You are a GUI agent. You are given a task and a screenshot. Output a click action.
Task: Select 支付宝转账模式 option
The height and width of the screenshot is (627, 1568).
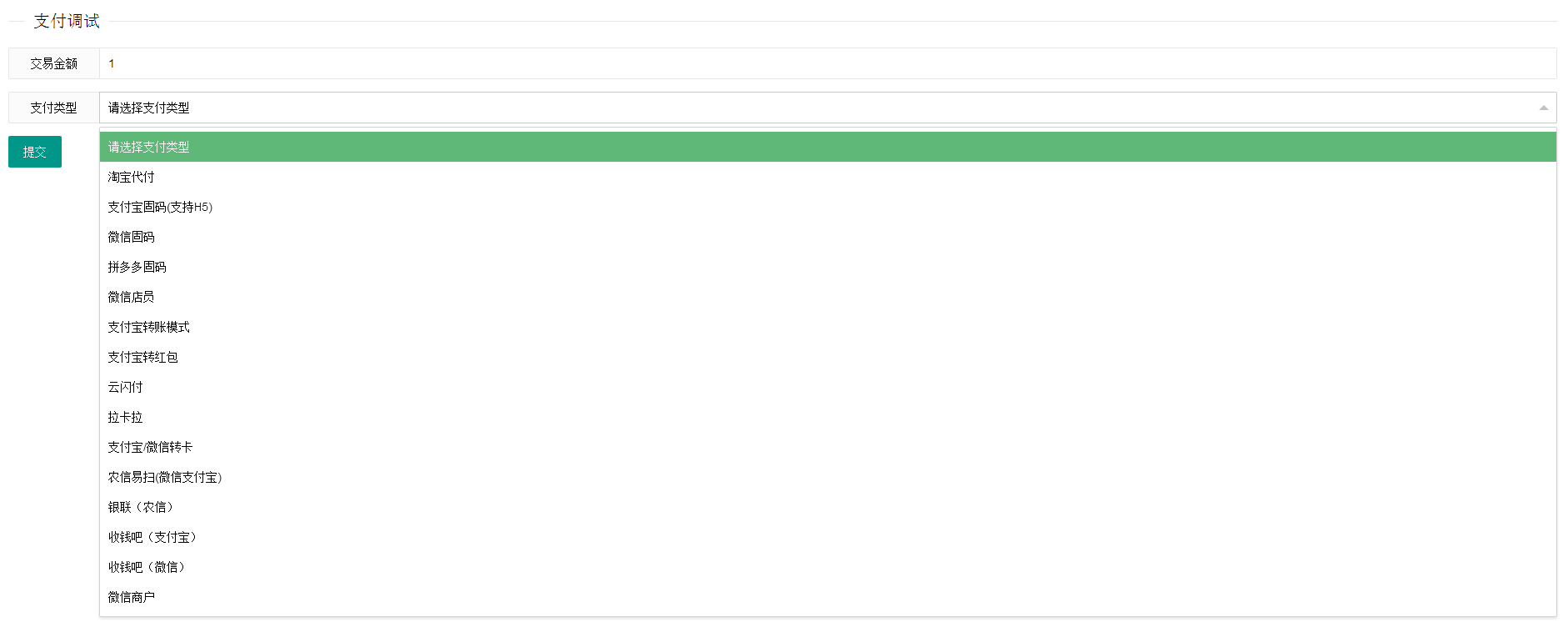pos(149,327)
